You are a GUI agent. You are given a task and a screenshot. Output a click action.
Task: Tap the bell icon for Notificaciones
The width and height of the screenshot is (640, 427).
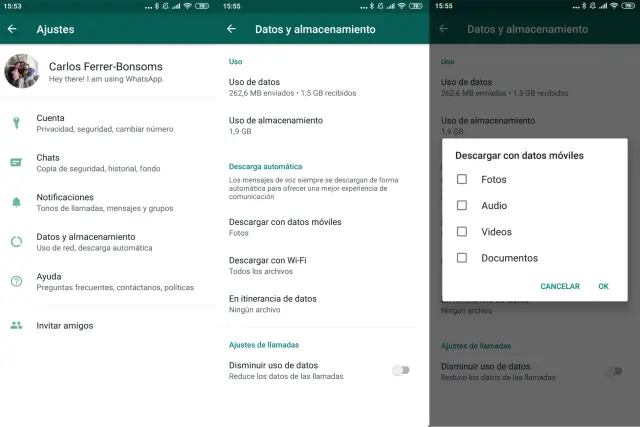(x=16, y=202)
